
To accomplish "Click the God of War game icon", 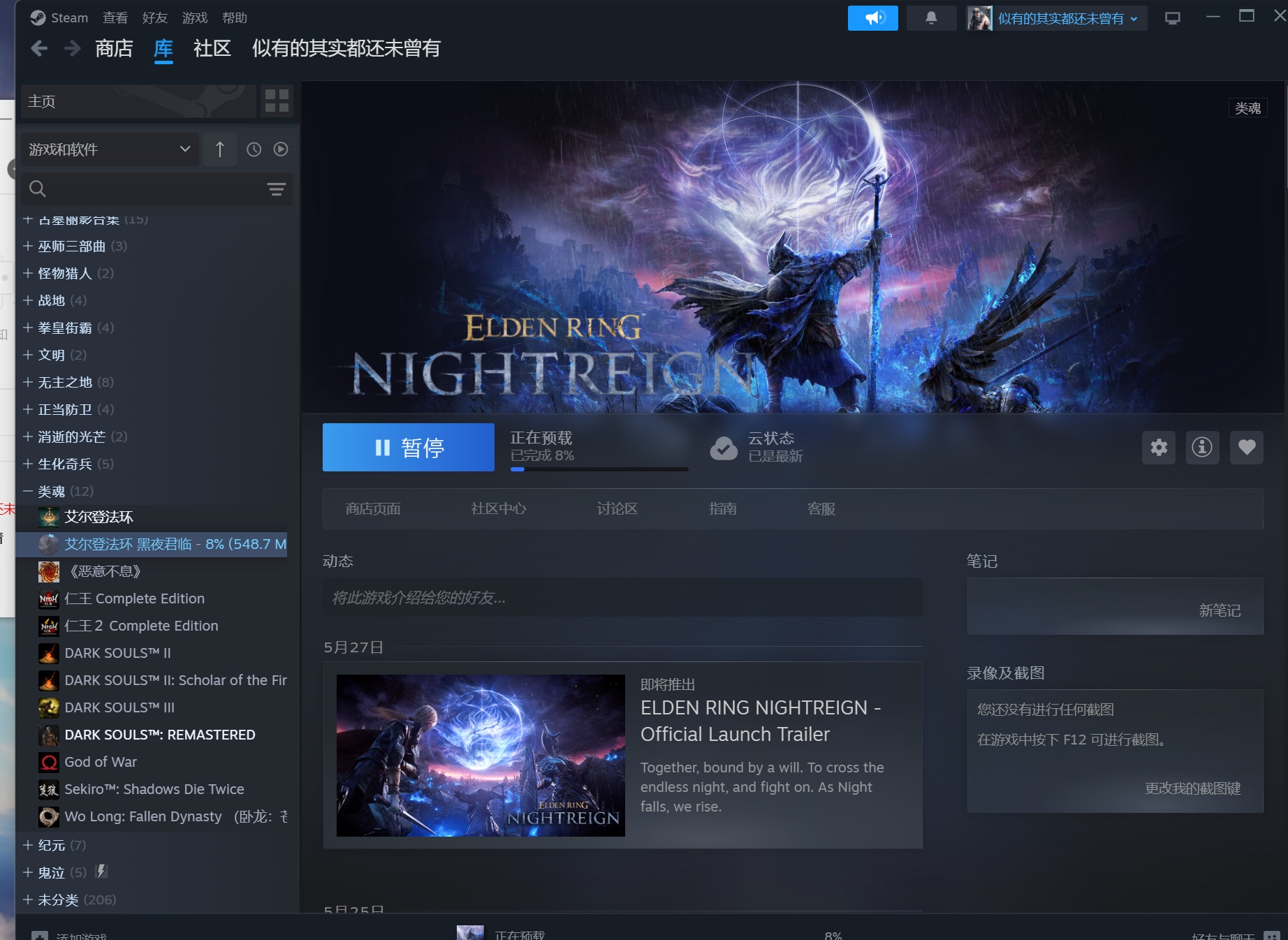I will [49, 762].
